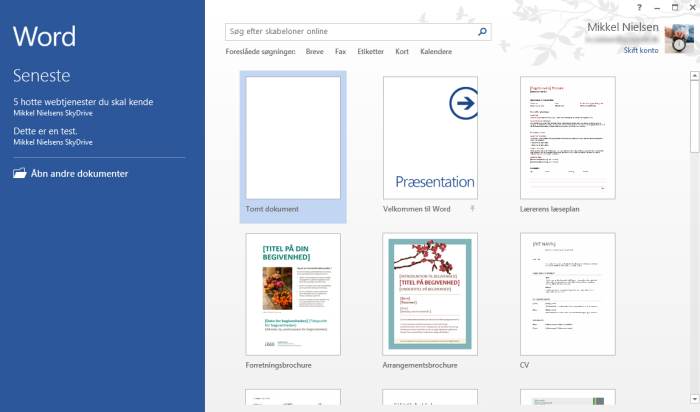Image resolution: width=700 pixels, height=412 pixels.
Task: Select suggested search Kort
Action: 402,51
